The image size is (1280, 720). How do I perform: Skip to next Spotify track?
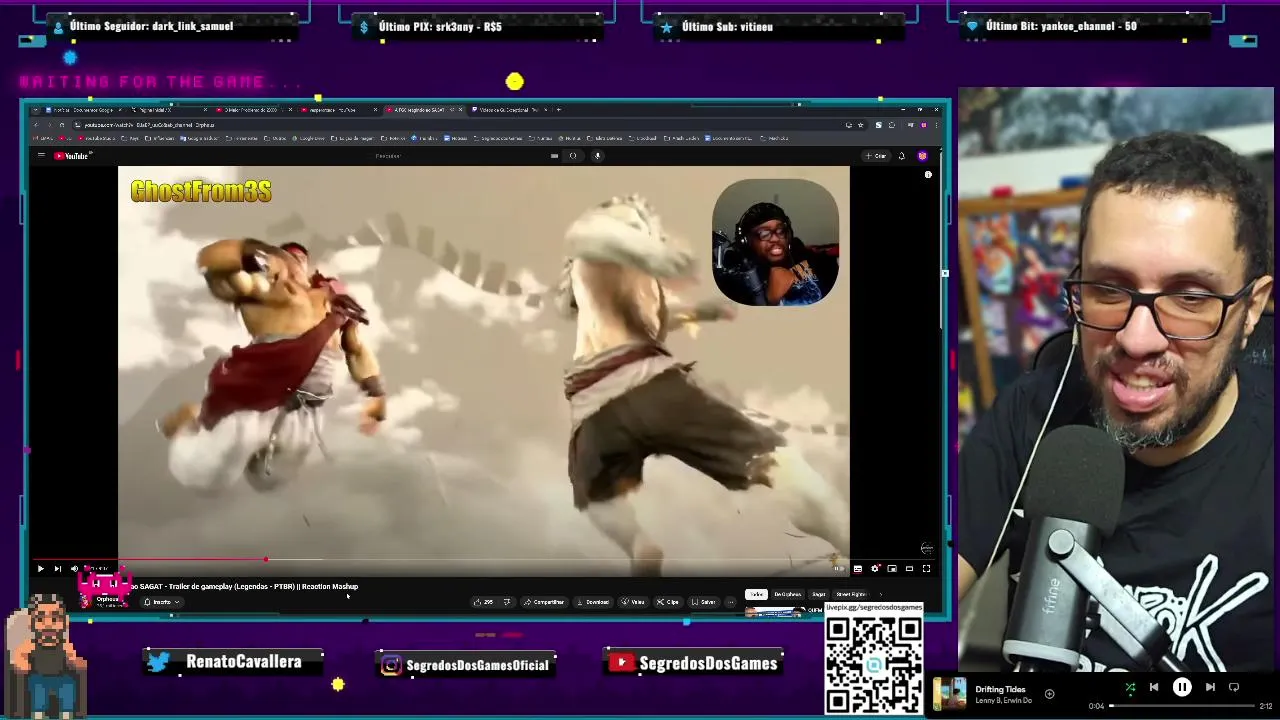[x=1210, y=687]
